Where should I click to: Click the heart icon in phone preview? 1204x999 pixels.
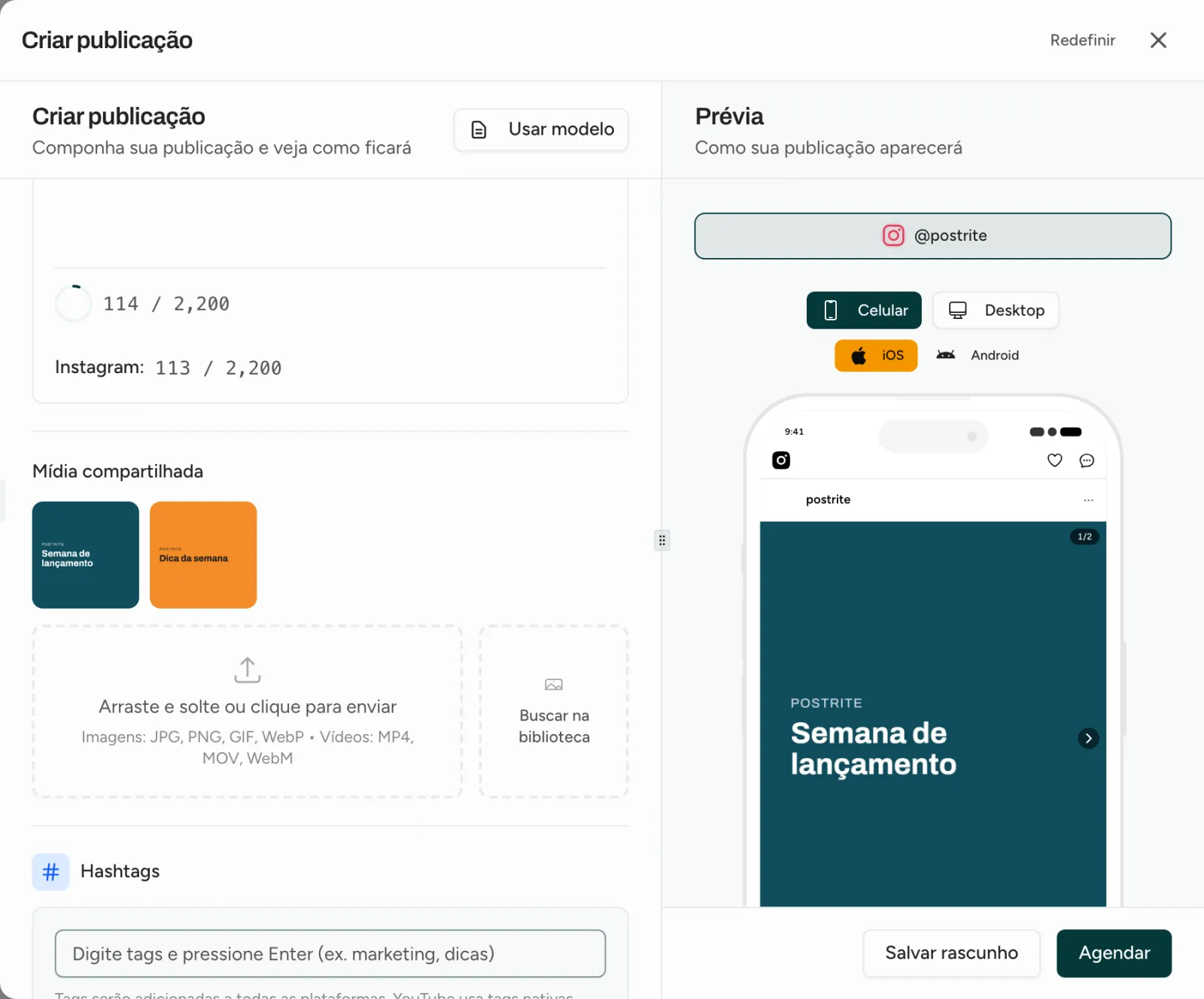(x=1055, y=460)
